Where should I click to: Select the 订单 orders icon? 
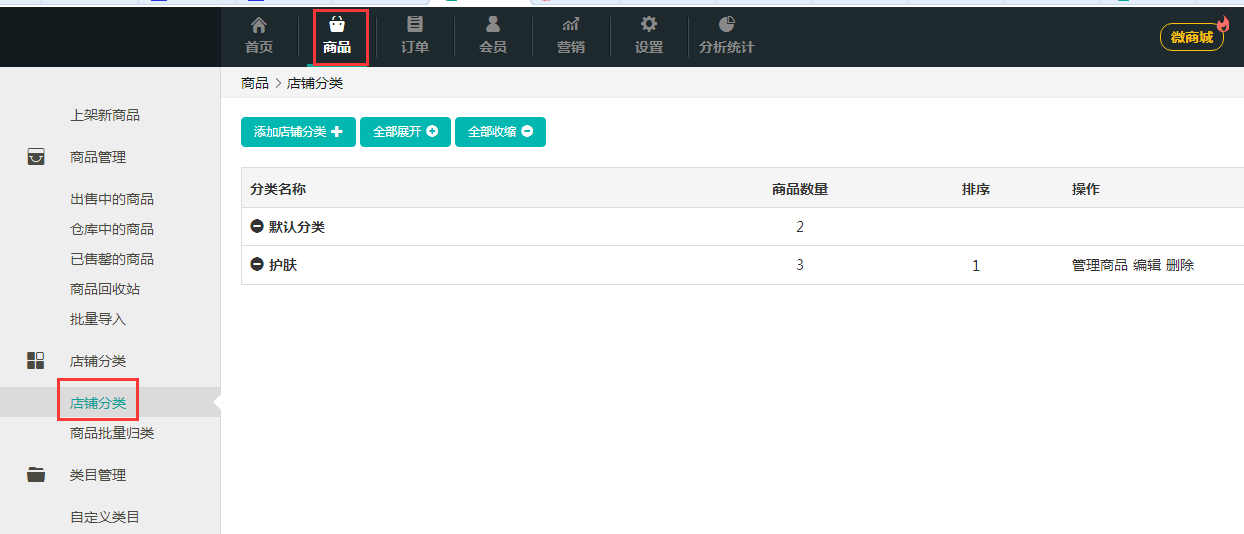tap(415, 25)
